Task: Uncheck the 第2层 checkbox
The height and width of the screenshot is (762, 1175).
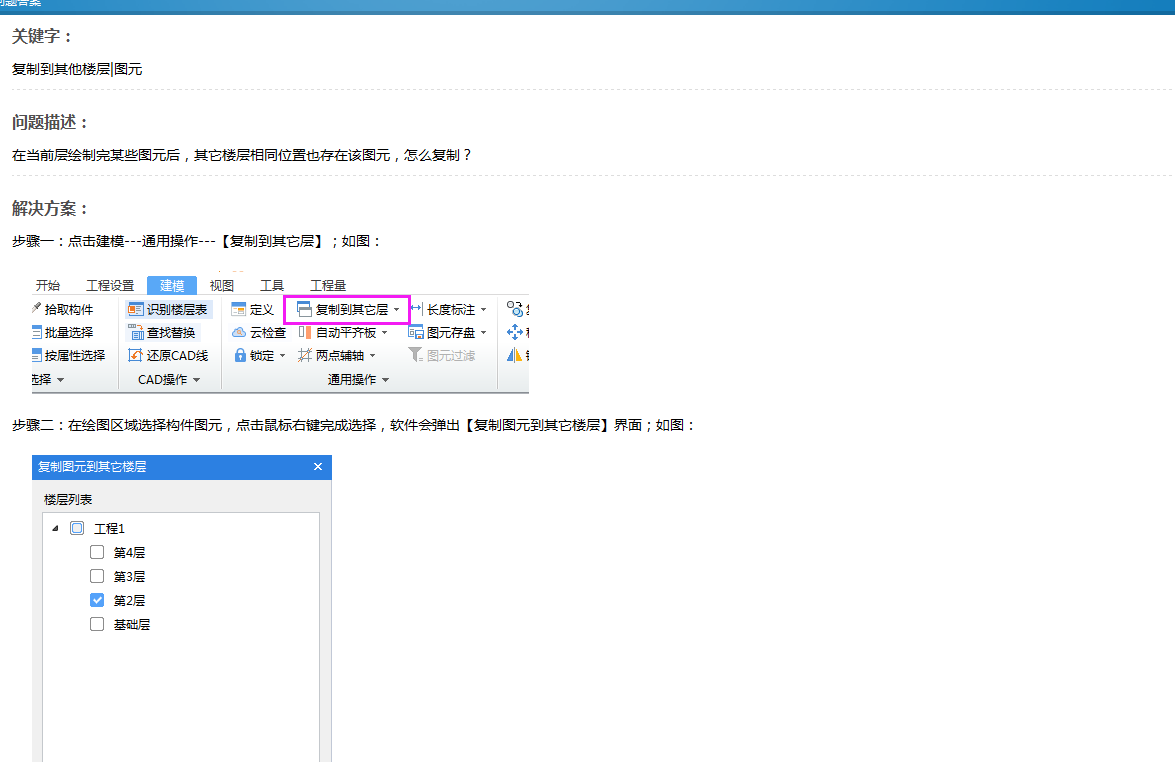Action: (x=97, y=600)
